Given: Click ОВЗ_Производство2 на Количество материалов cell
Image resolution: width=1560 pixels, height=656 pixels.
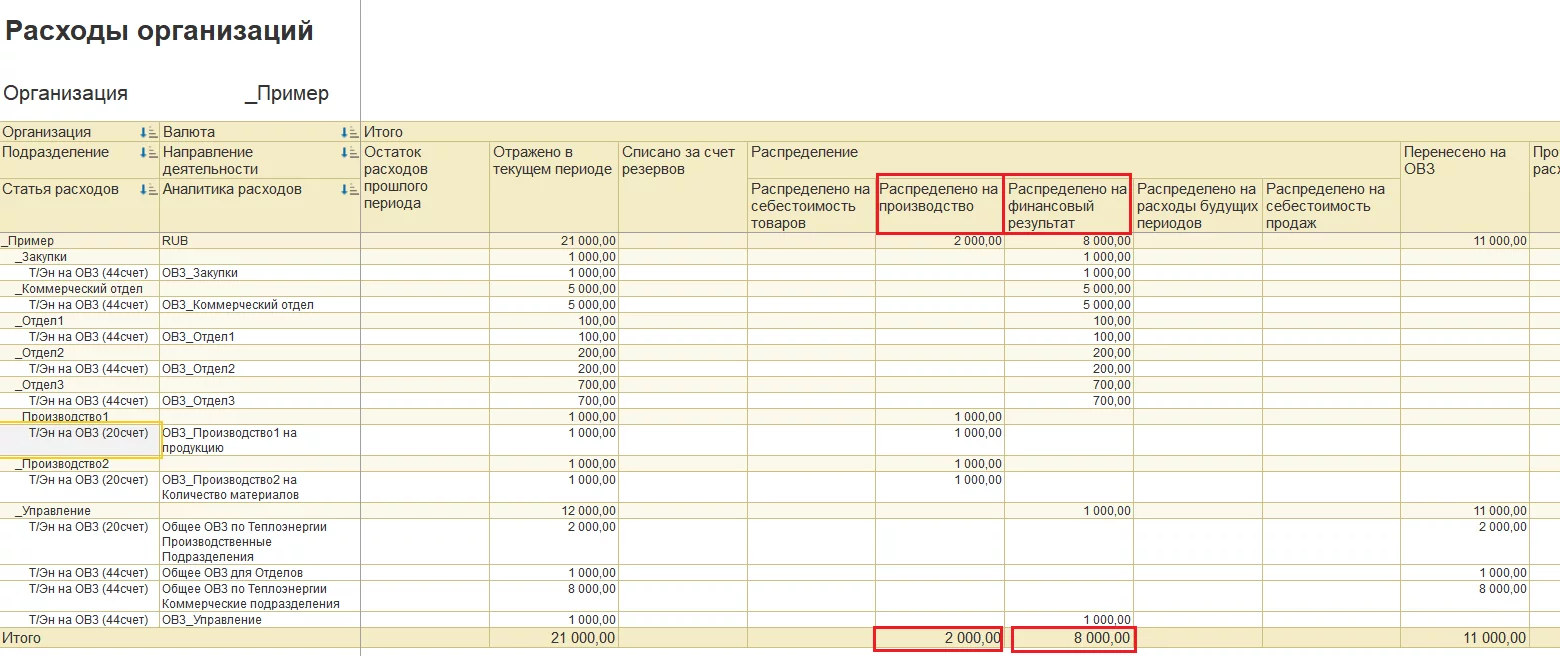Looking at the screenshot, I should pyautogui.click(x=260, y=487).
